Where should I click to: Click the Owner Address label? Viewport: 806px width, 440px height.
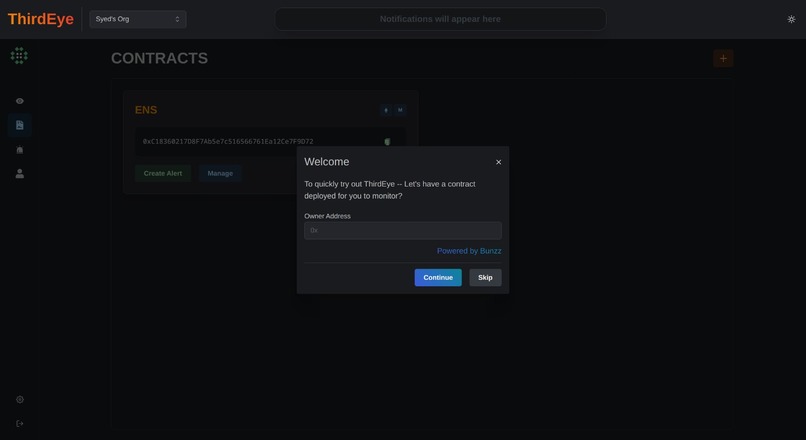[x=327, y=216]
